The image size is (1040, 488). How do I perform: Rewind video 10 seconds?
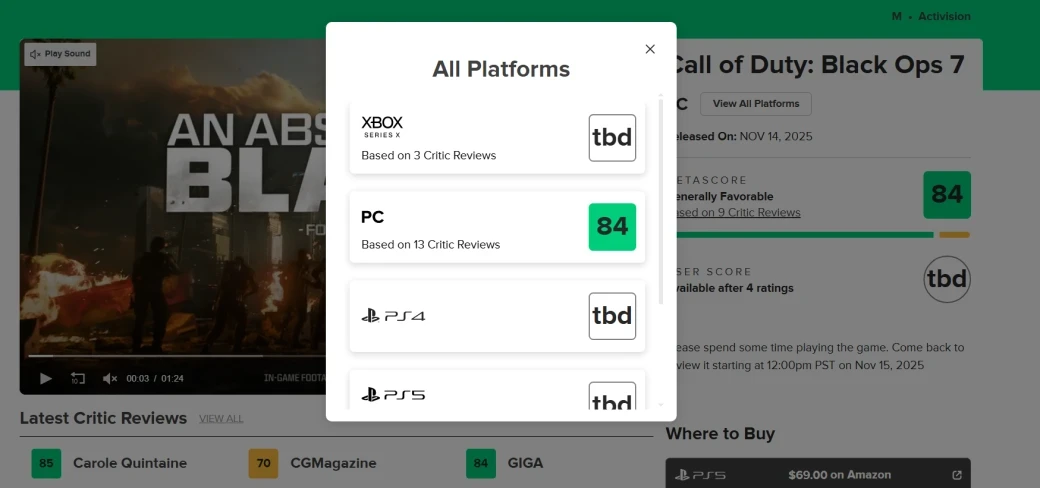78,378
